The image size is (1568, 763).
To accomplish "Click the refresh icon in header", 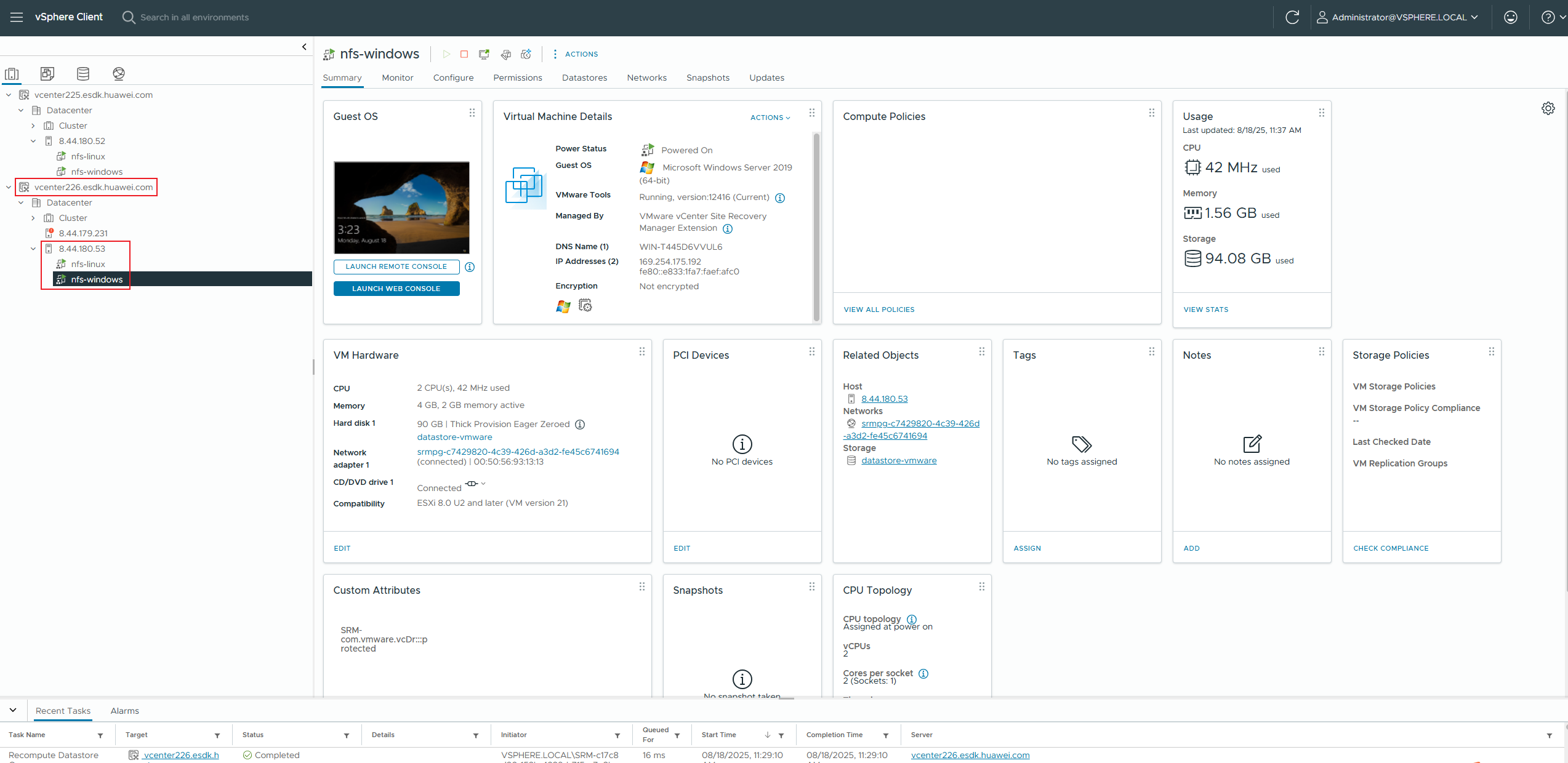I will coord(1292,17).
